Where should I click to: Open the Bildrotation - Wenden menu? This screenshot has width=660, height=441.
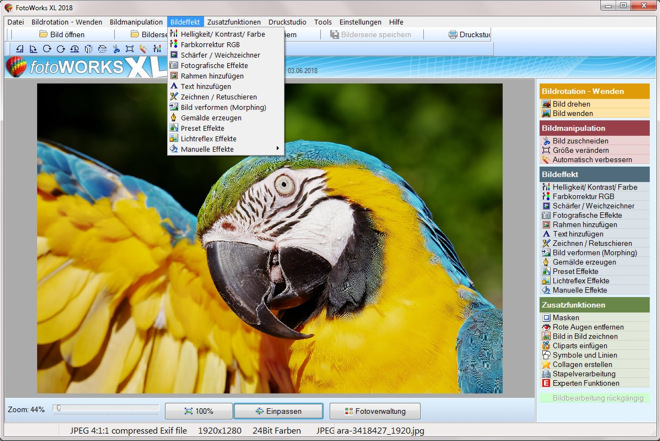pos(67,22)
